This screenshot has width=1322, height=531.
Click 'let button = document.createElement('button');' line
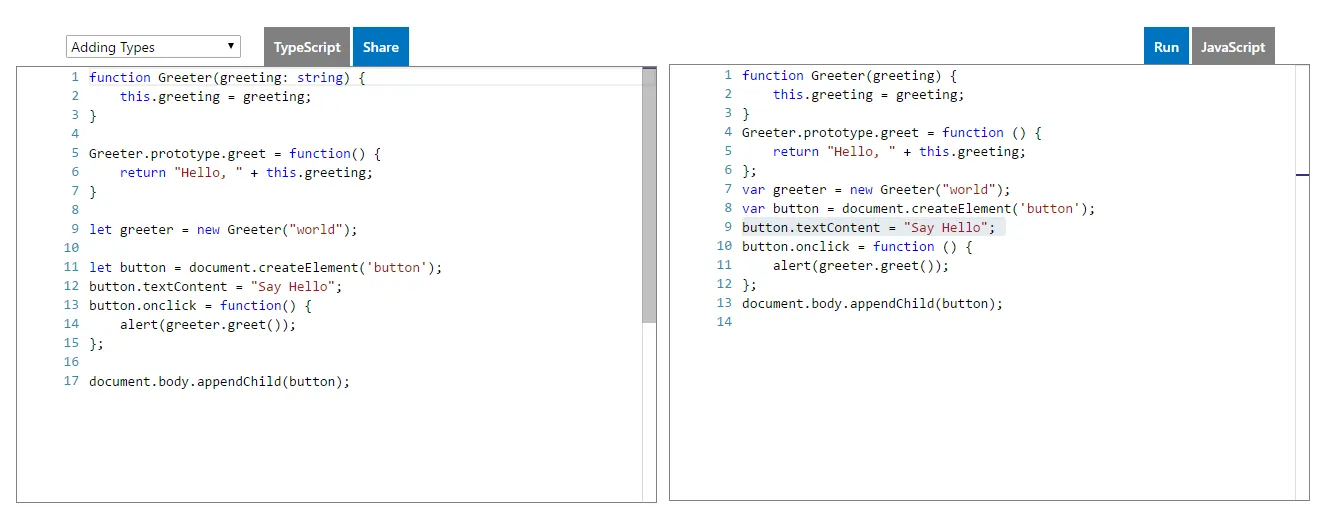[265, 267]
